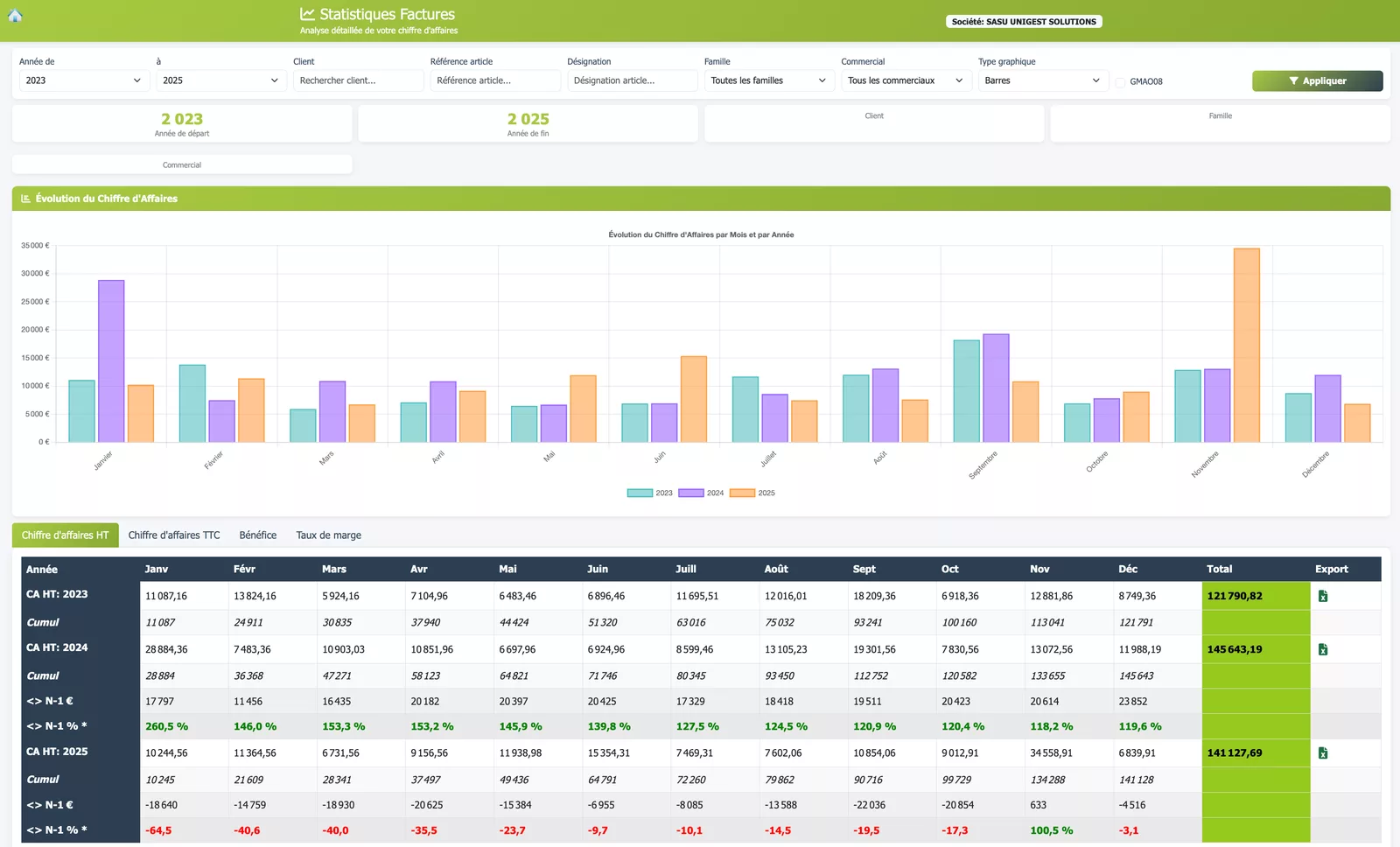Toggle the 2025 legend series
The height and width of the screenshot is (847, 1400).
tap(752, 493)
